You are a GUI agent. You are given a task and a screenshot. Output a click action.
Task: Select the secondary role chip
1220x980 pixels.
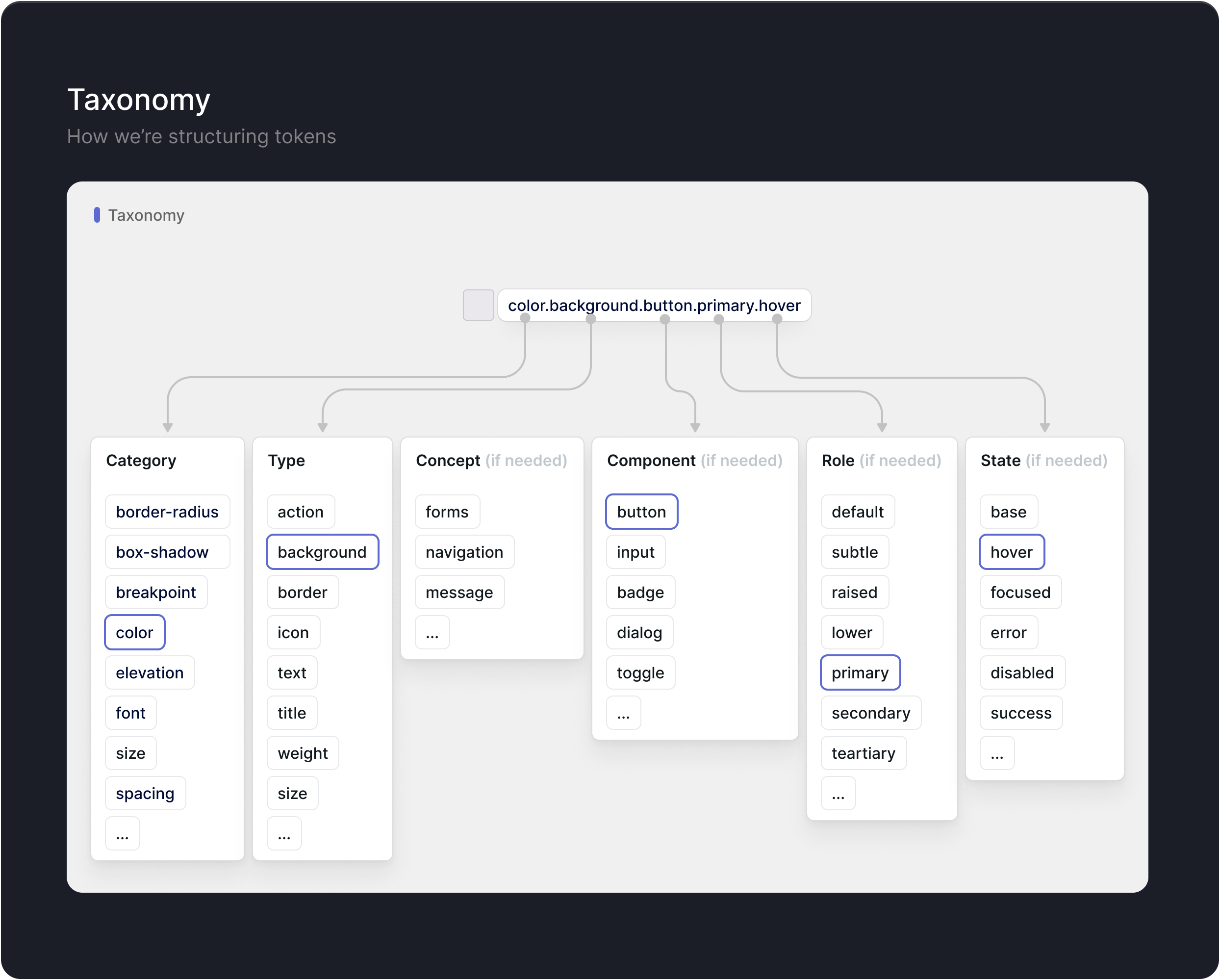point(870,713)
